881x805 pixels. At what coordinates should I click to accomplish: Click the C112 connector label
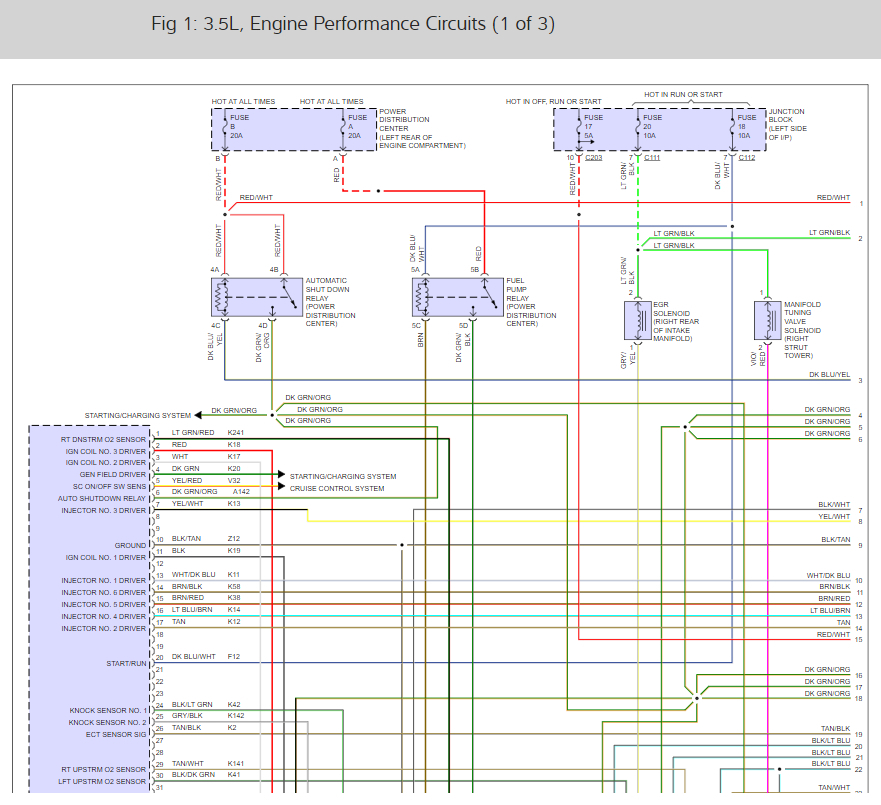[x=747, y=158]
